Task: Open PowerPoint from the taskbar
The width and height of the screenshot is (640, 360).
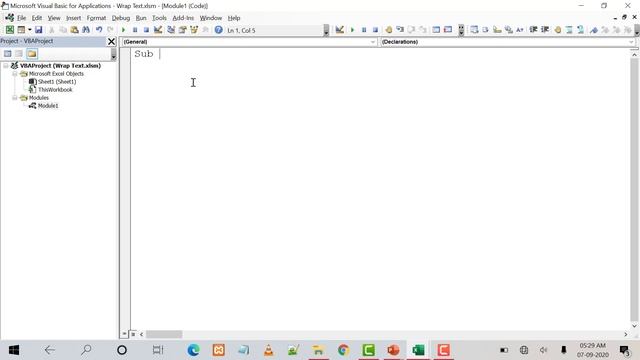Action: (x=393, y=350)
